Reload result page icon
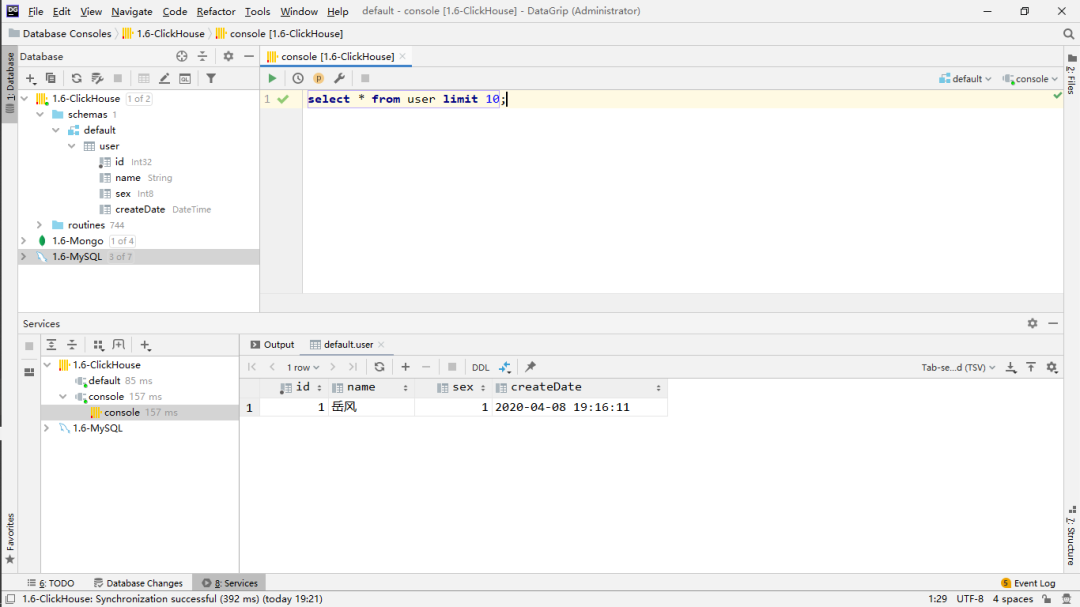 (x=379, y=367)
